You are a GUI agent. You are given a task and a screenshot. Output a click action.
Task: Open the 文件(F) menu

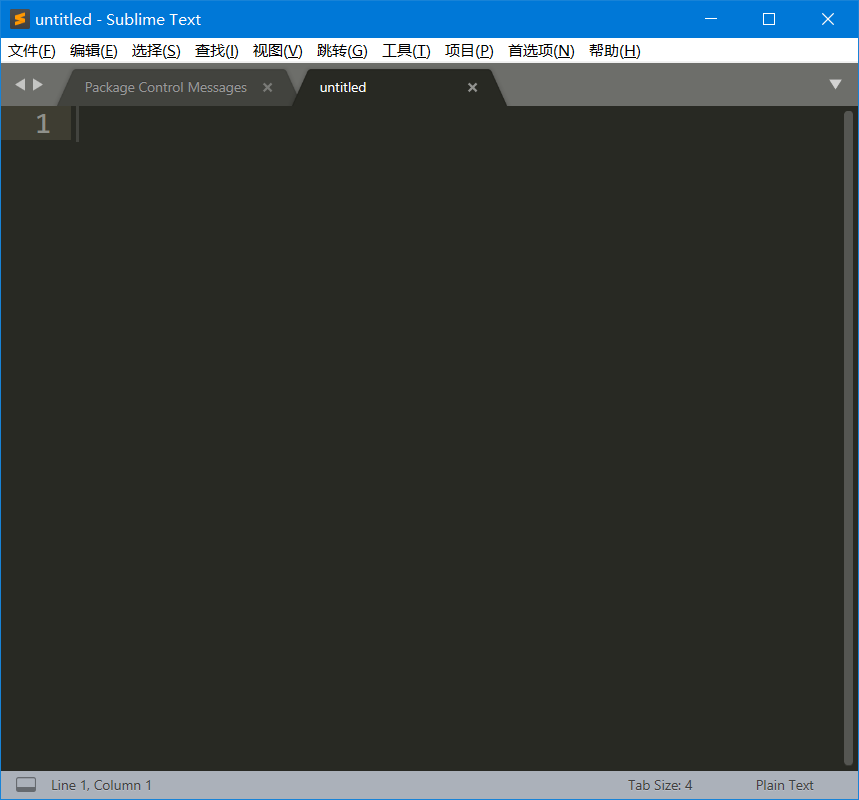(31, 51)
